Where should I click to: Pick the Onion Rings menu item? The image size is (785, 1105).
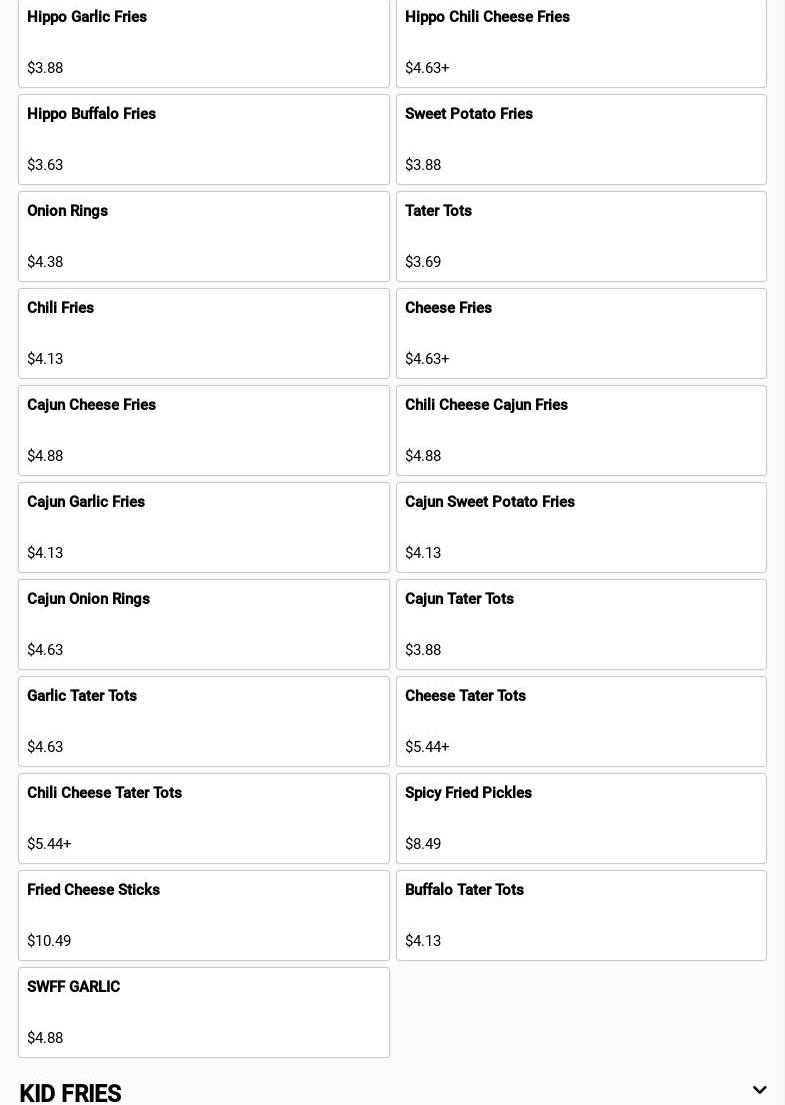click(x=203, y=236)
